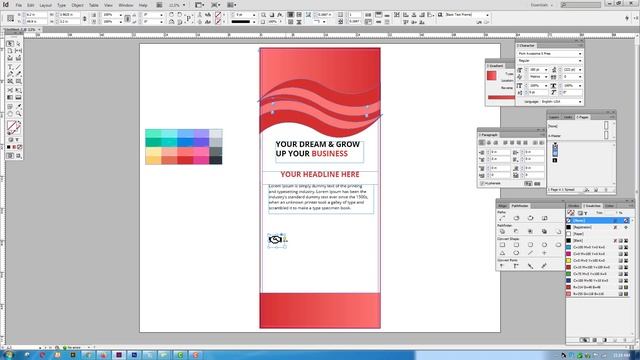Image resolution: width=640 pixels, height=360 pixels.
Task: Click the reference point locator in control bar
Action: [11, 18]
